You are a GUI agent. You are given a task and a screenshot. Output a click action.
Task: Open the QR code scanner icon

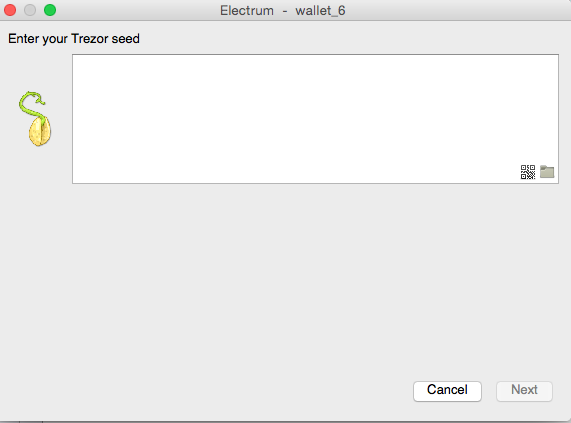528,172
